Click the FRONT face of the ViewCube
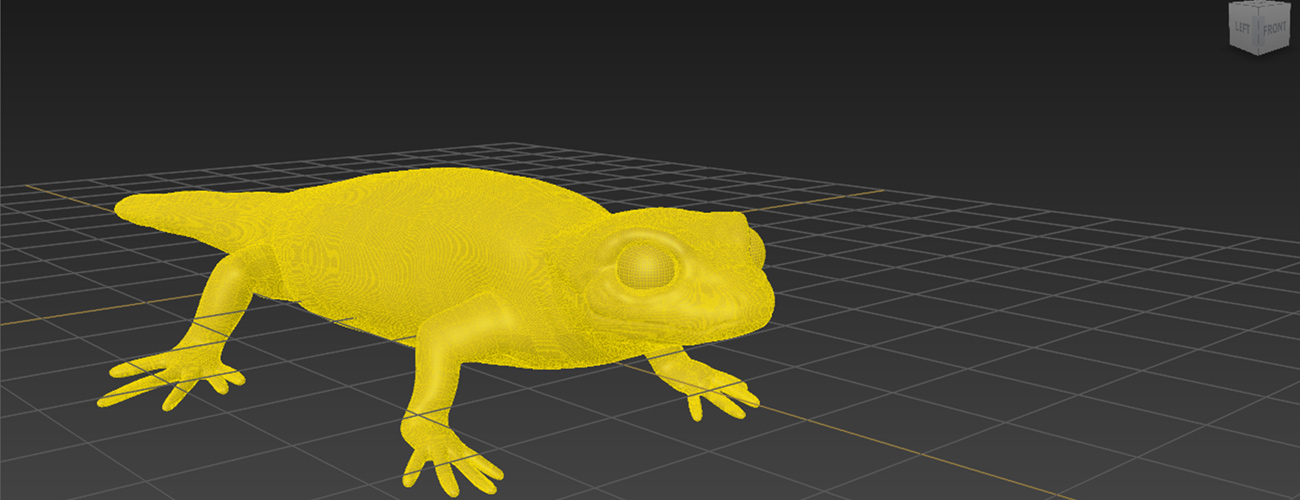The width and height of the screenshot is (1300, 500). [1275, 29]
